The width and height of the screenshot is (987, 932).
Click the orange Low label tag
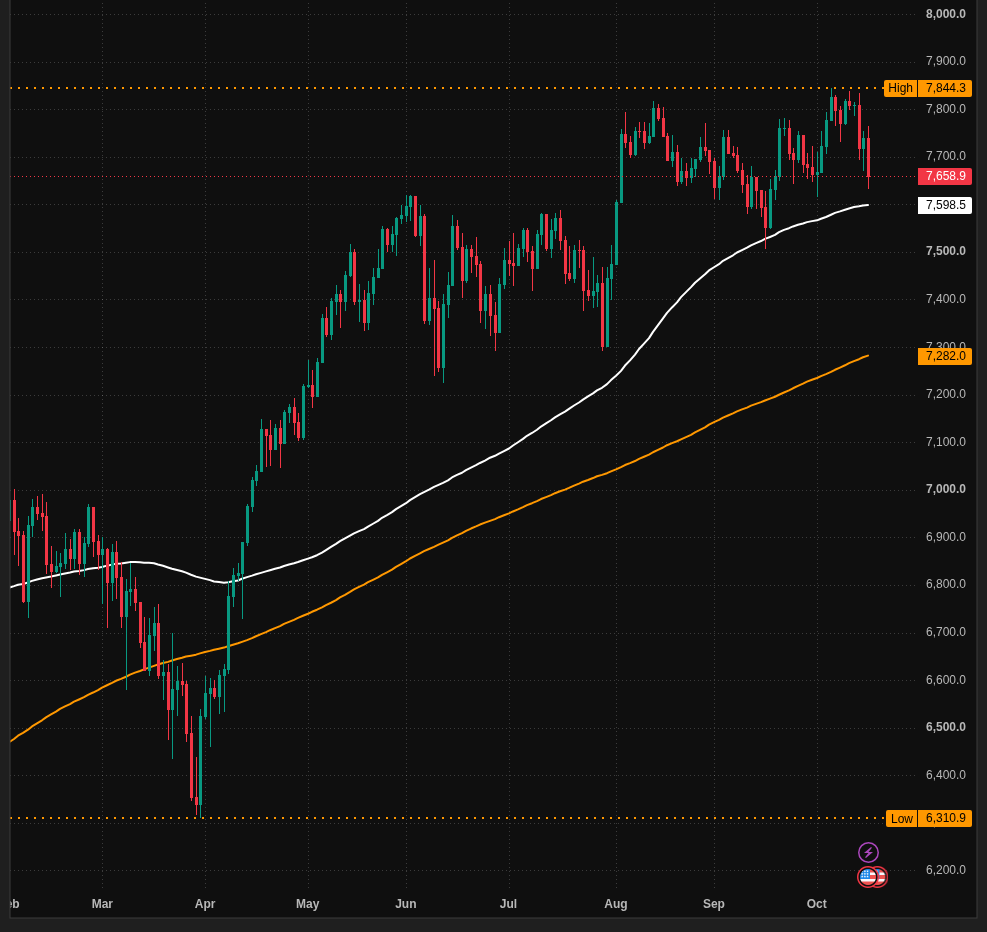point(901,818)
